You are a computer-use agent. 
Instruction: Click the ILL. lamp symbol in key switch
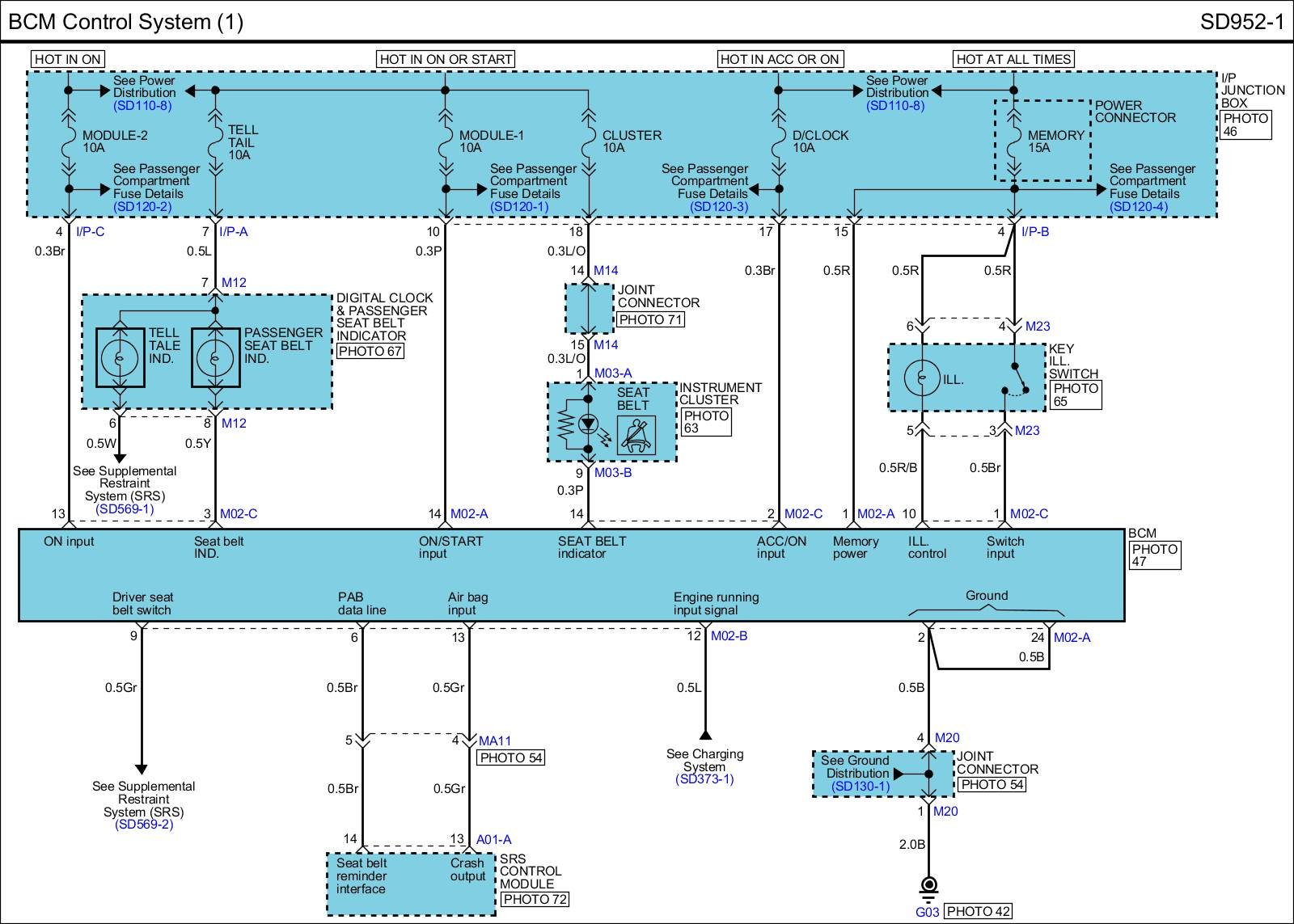coord(922,378)
